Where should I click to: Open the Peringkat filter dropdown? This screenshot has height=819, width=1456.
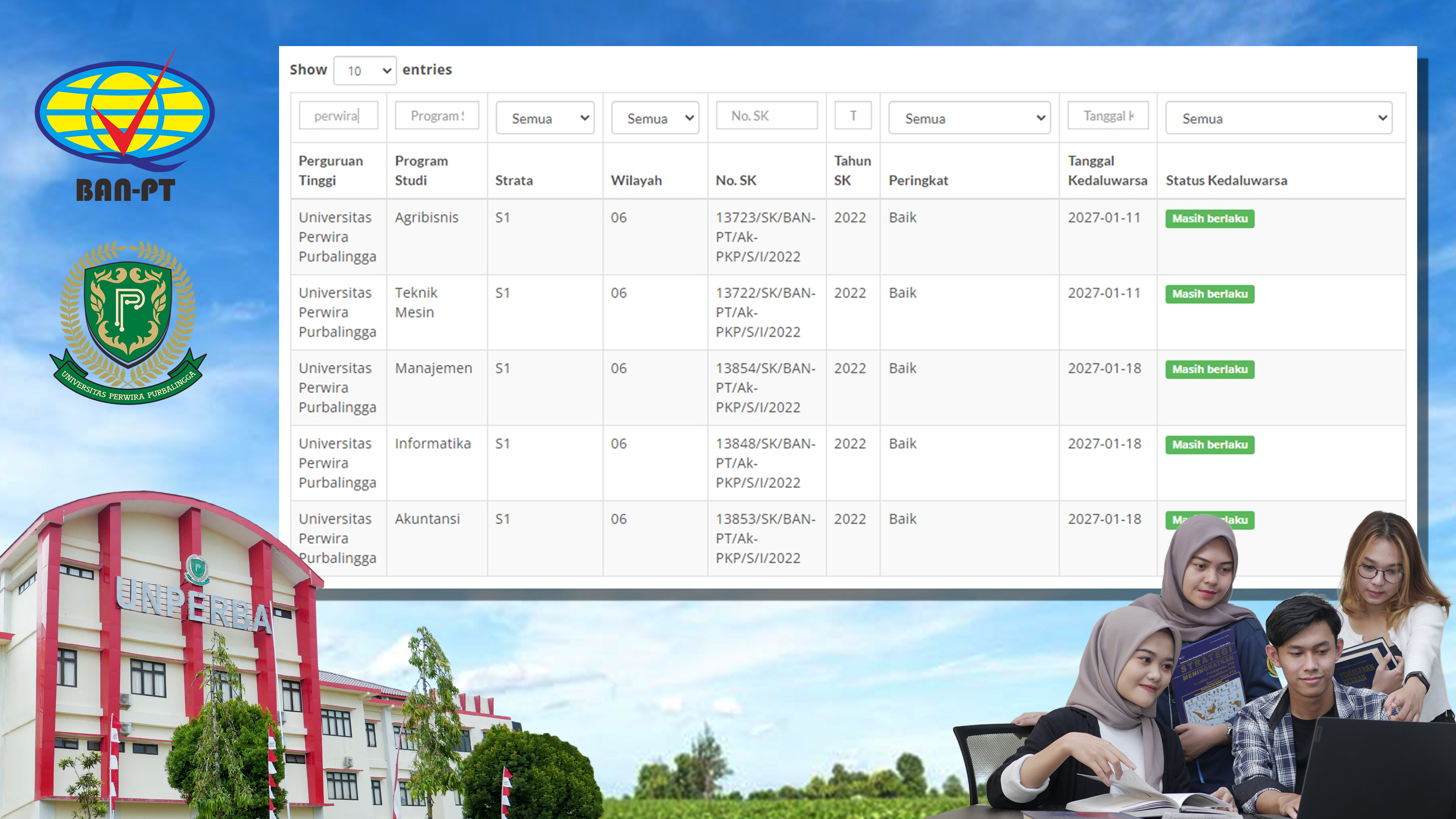pyautogui.click(x=969, y=118)
